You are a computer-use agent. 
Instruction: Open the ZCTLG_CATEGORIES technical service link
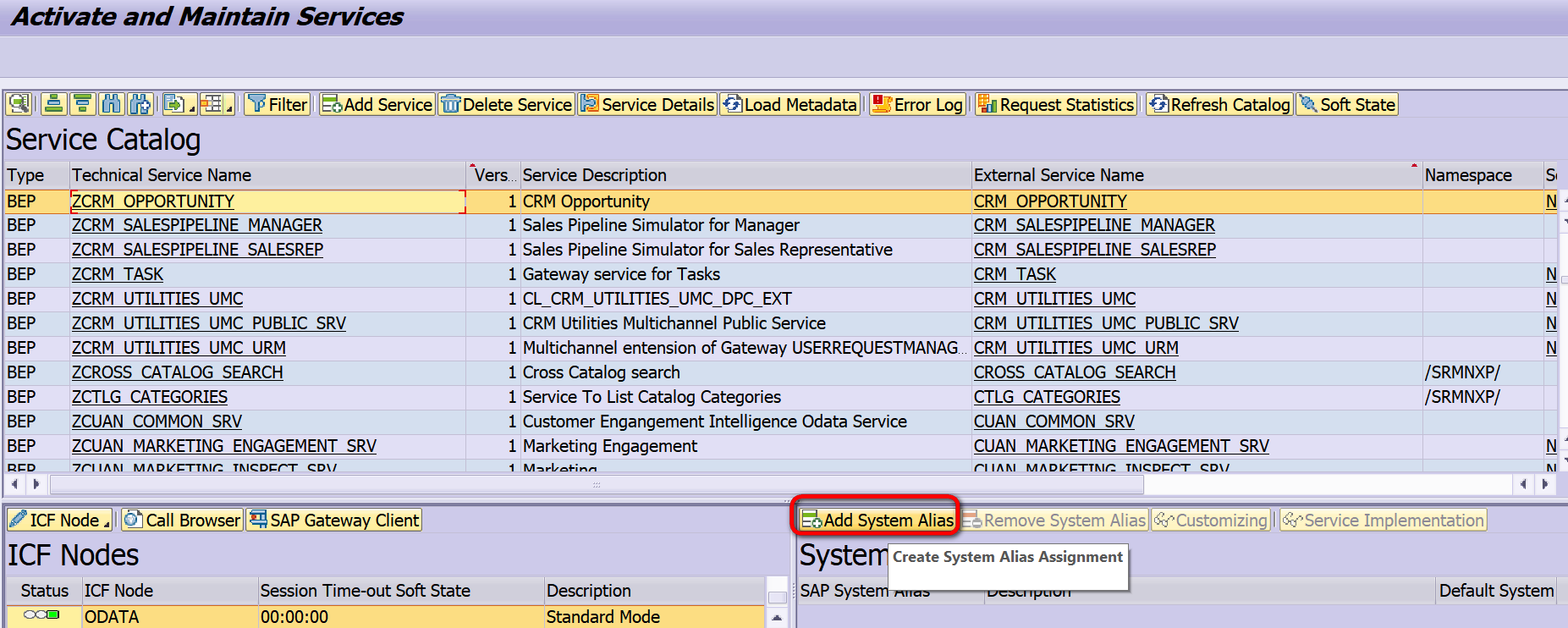point(150,397)
